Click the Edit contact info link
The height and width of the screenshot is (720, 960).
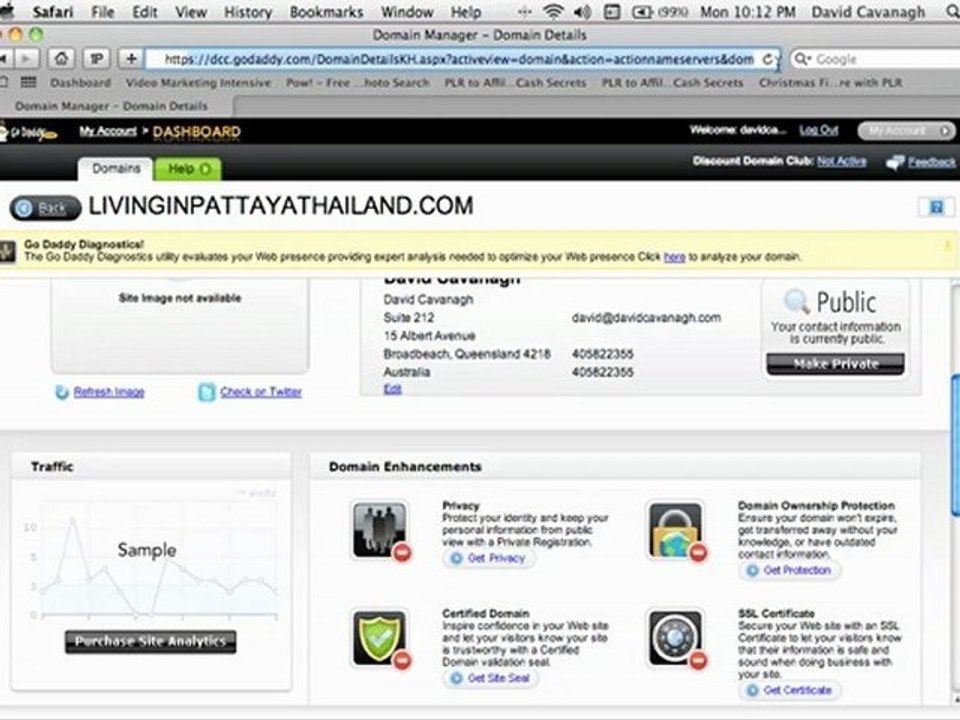coord(392,388)
